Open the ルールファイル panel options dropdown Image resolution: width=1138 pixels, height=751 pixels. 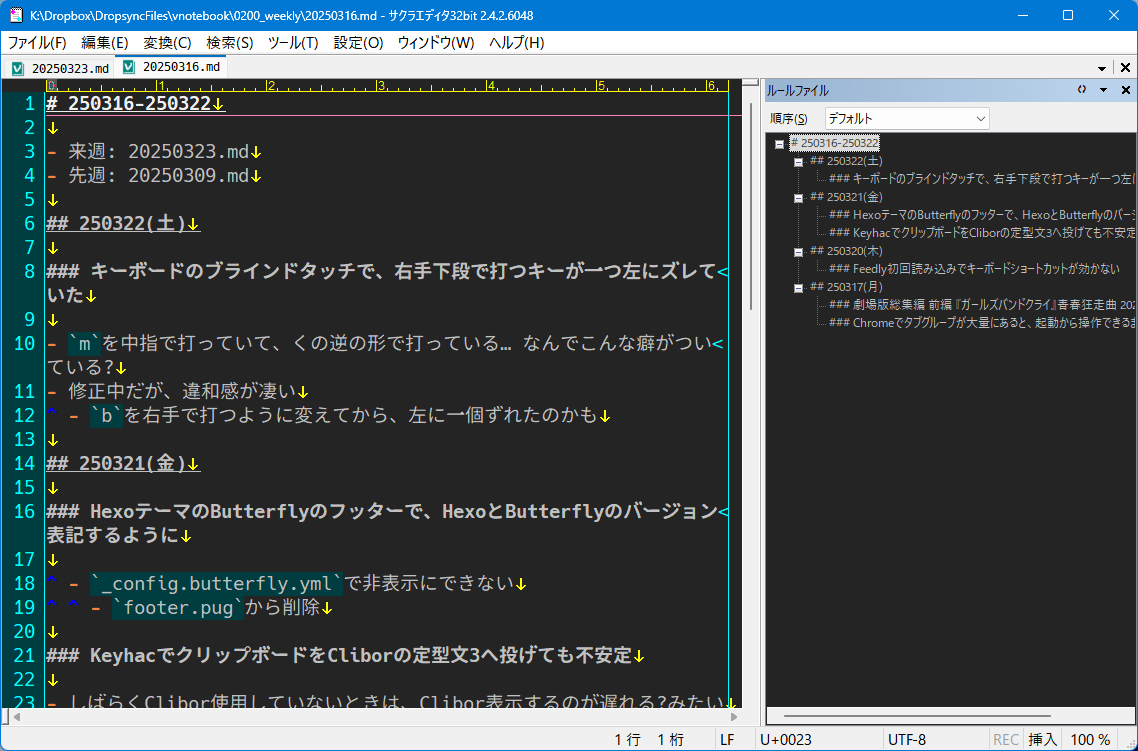coord(1103,90)
